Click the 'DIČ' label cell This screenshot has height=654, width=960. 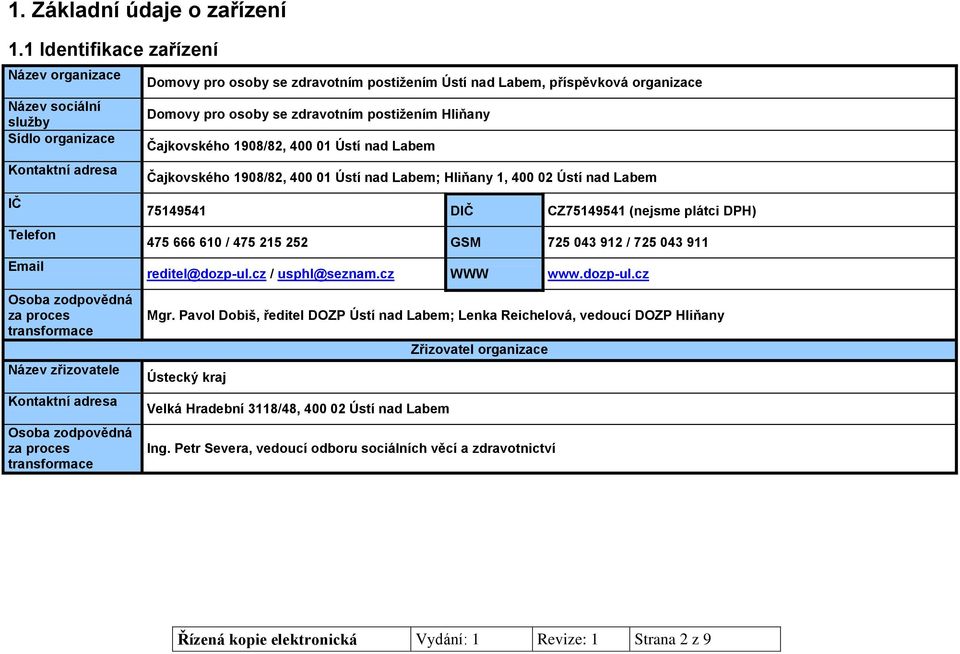(x=494, y=210)
